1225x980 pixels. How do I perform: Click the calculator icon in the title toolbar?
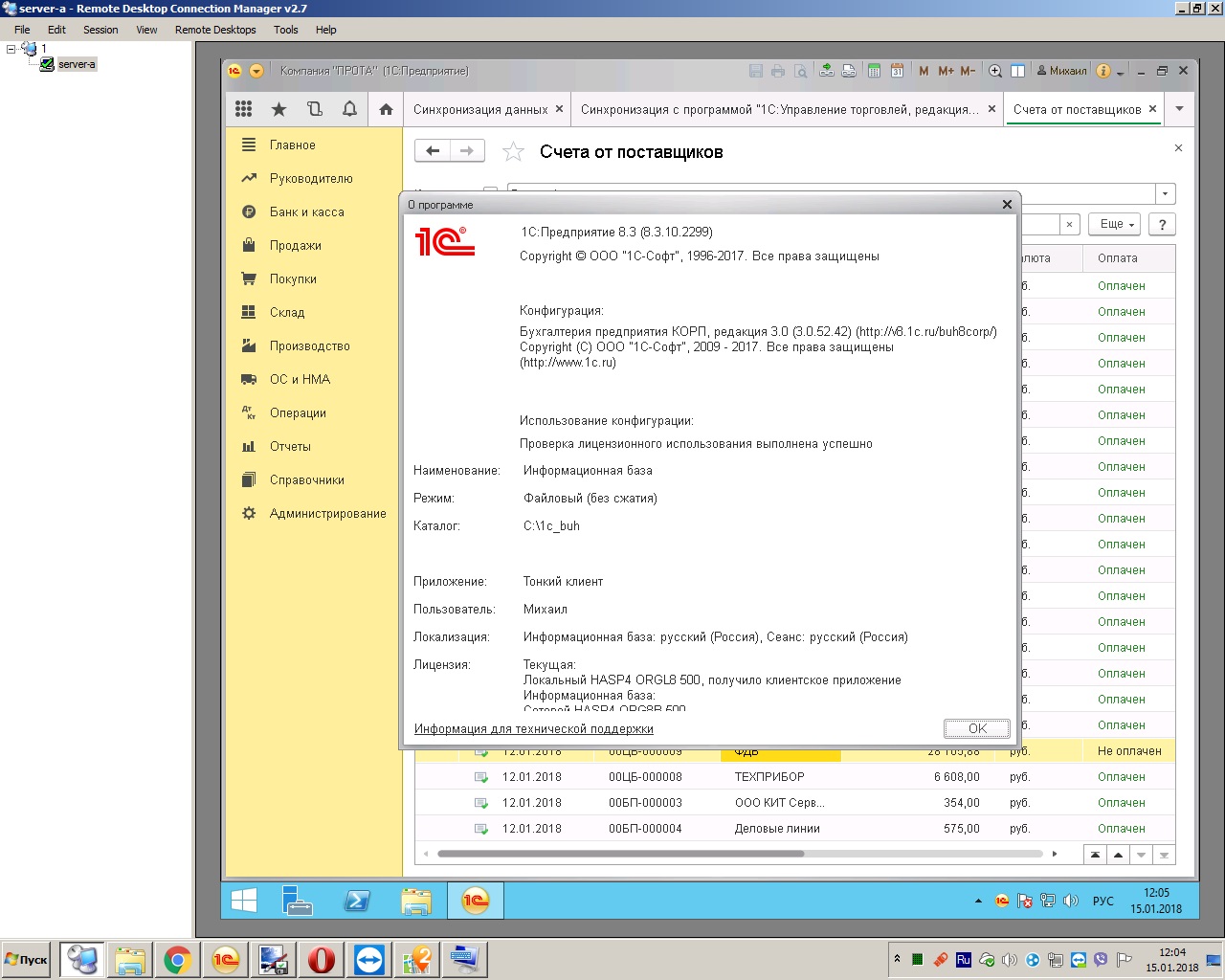tap(874, 71)
